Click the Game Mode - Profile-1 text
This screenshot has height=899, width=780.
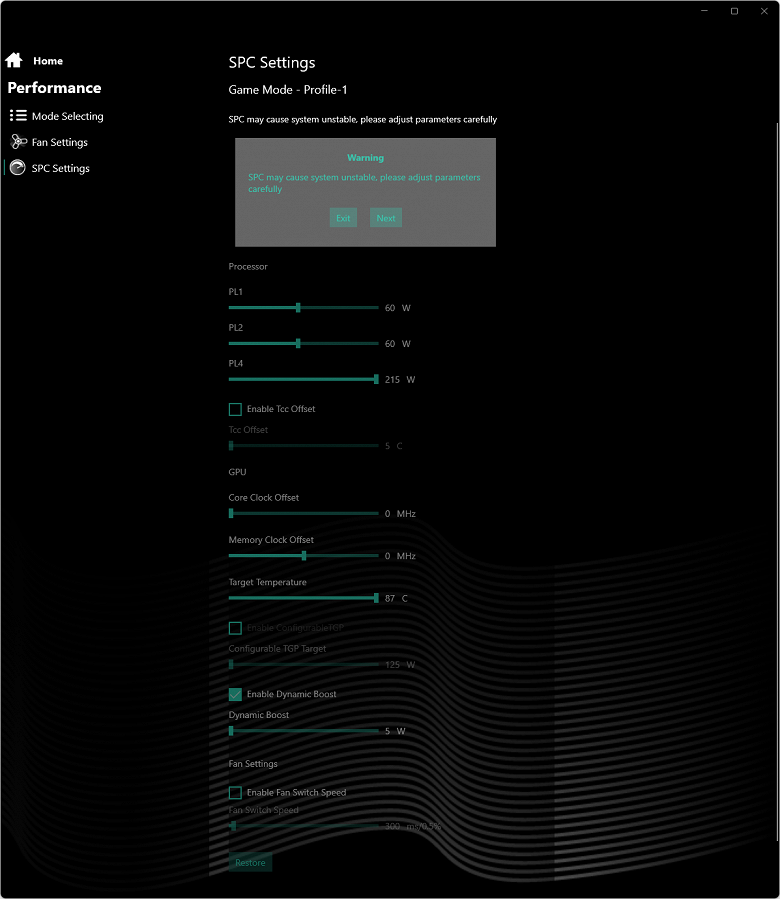click(x=288, y=90)
